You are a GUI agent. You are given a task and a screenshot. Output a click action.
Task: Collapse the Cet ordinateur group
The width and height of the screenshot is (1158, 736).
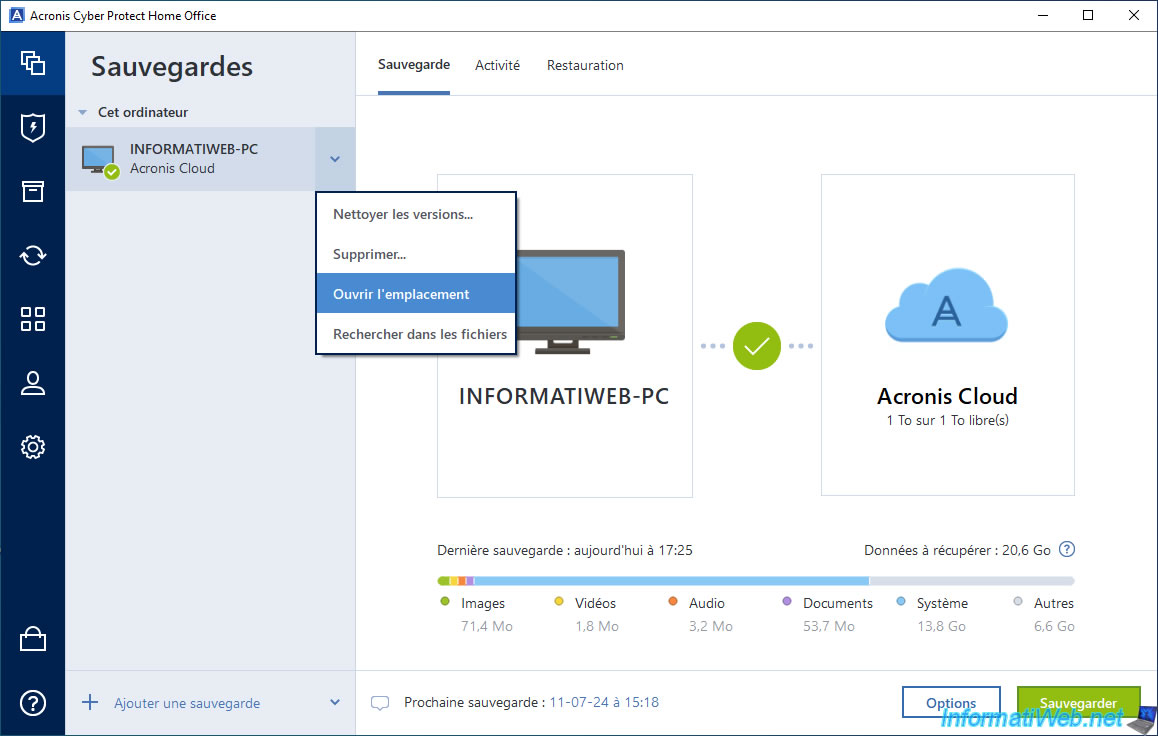tap(83, 112)
